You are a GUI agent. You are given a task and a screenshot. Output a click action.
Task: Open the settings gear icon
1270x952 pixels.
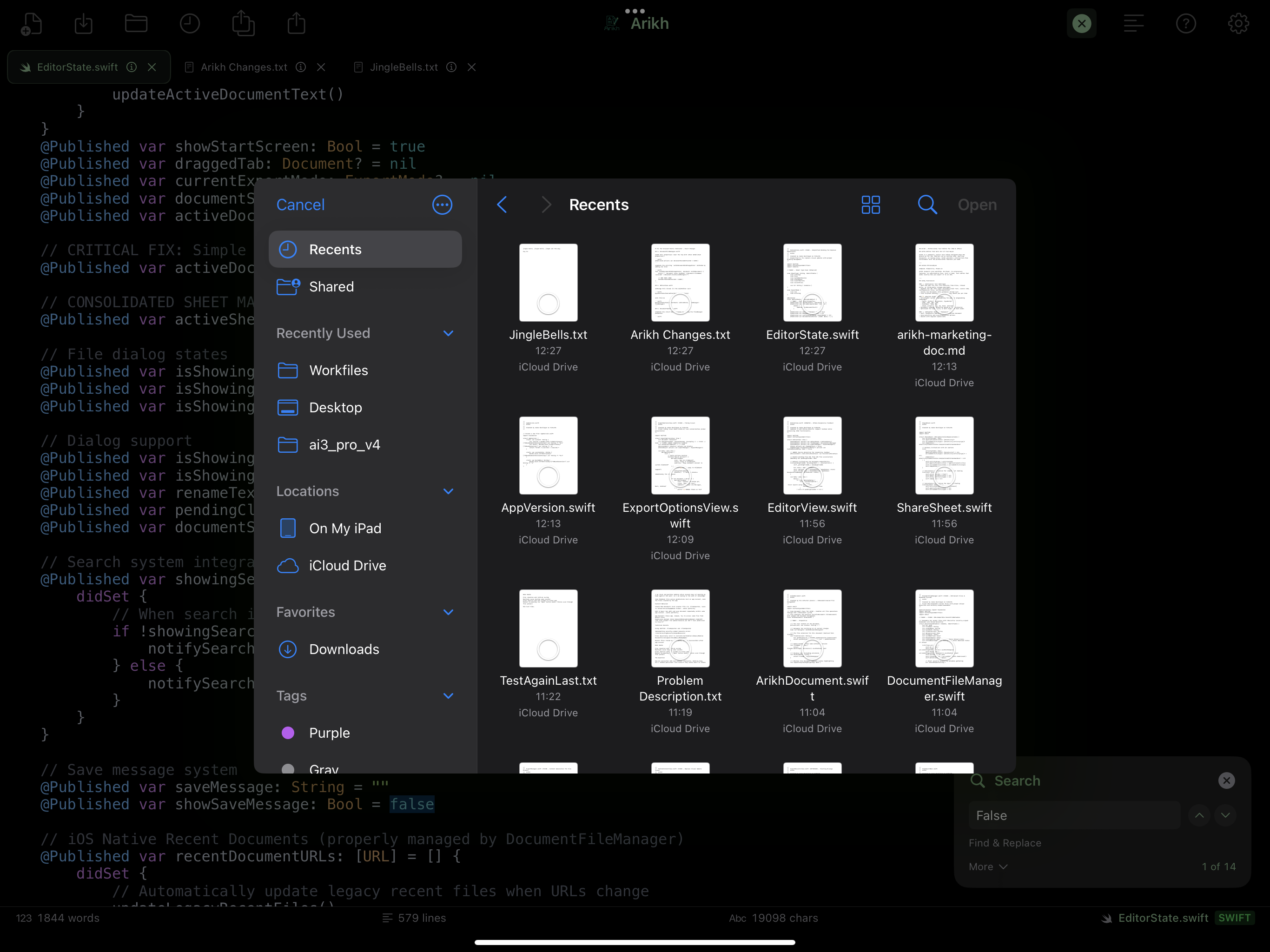[x=1238, y=24]
